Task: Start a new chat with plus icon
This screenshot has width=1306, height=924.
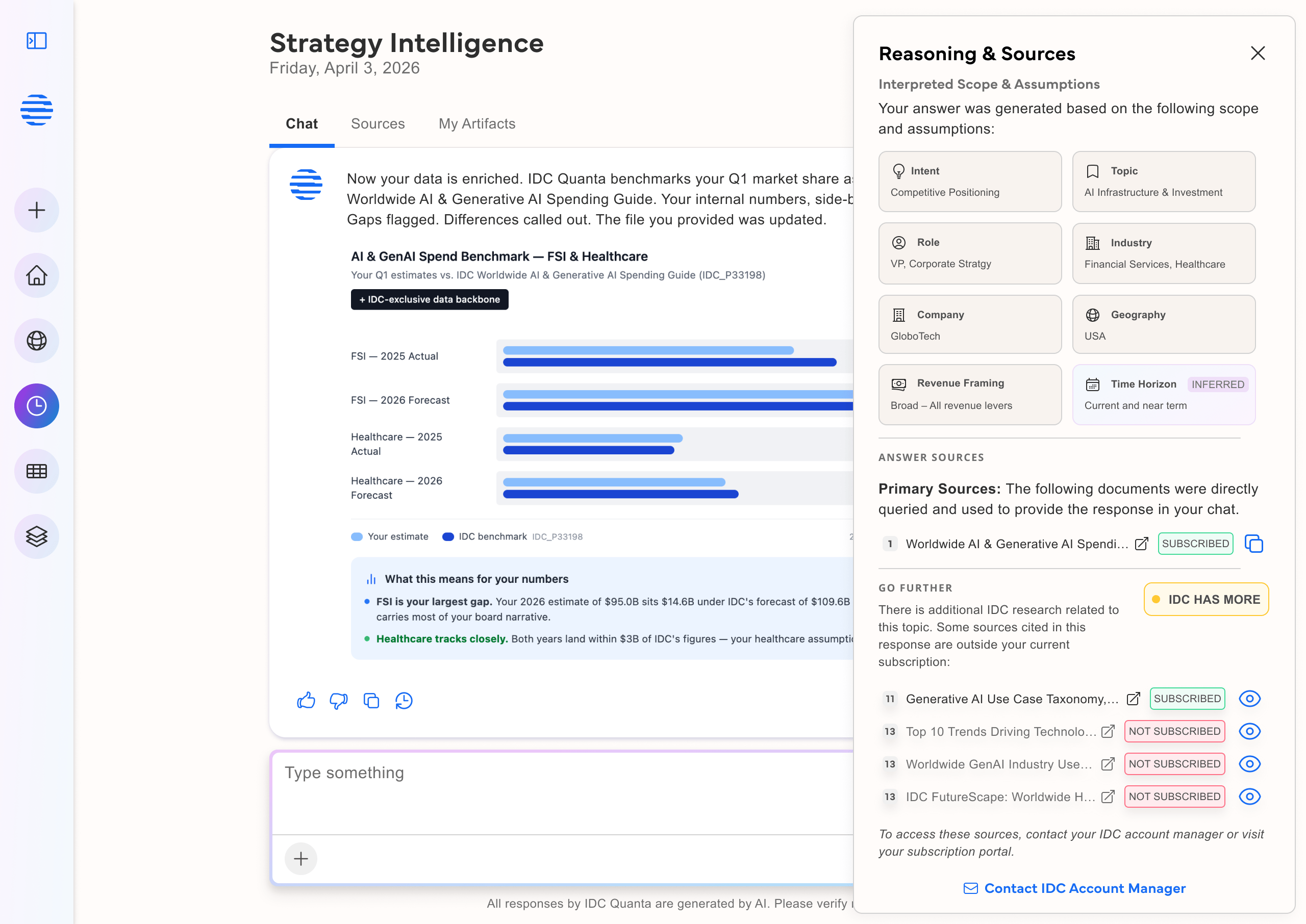Action: point(36,210)
